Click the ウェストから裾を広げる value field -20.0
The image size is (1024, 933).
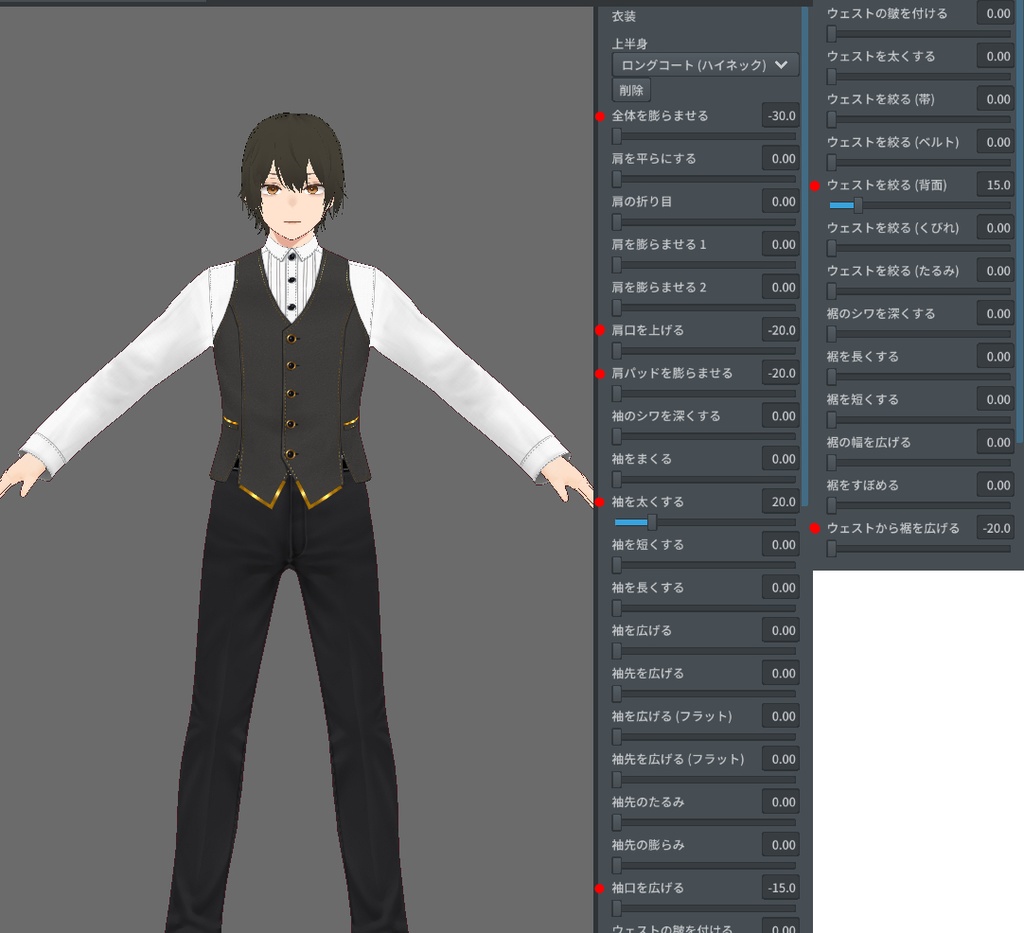[x=995, y=528]
